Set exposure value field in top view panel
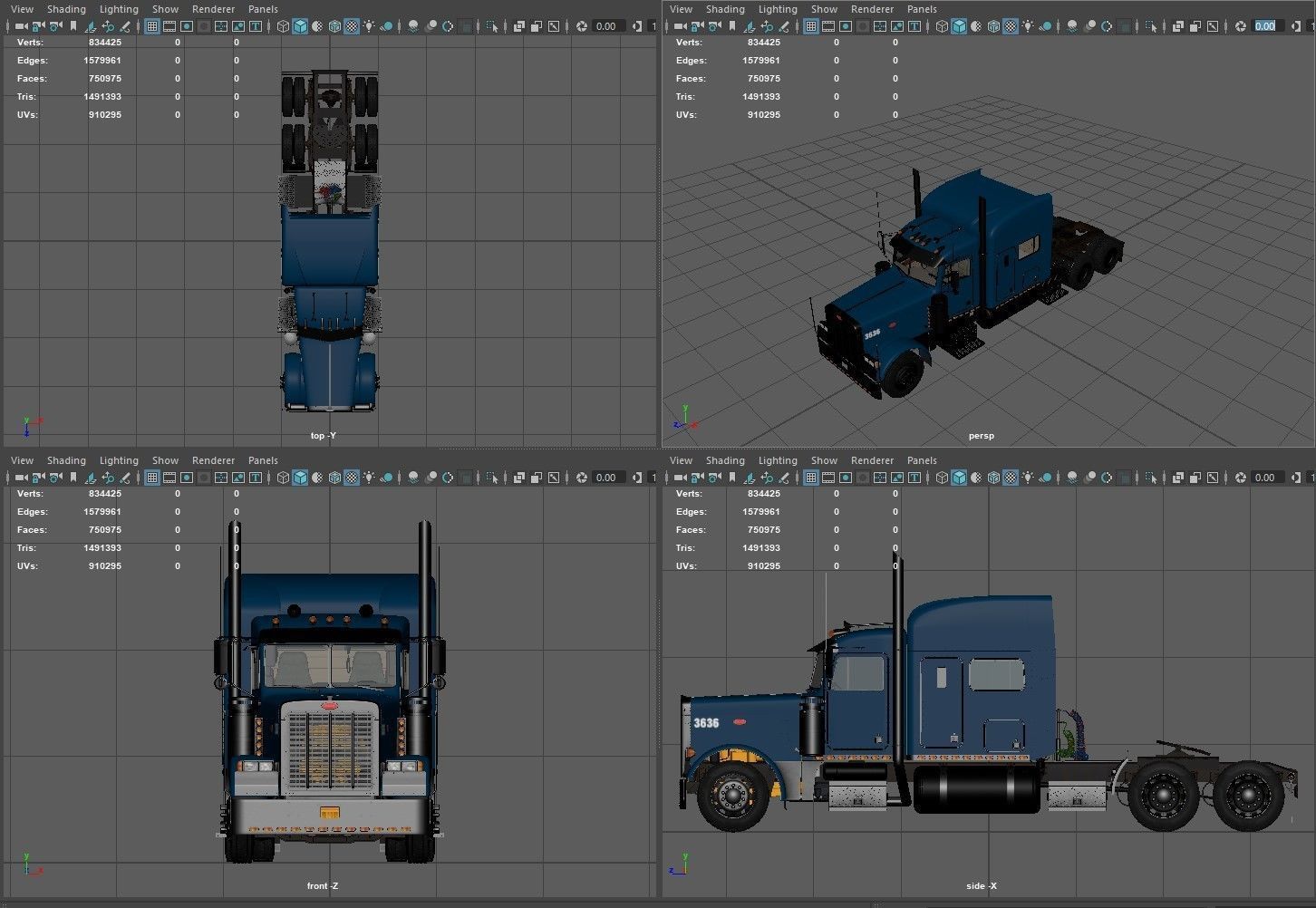1316x908 pixels. [x=606, y=26]
